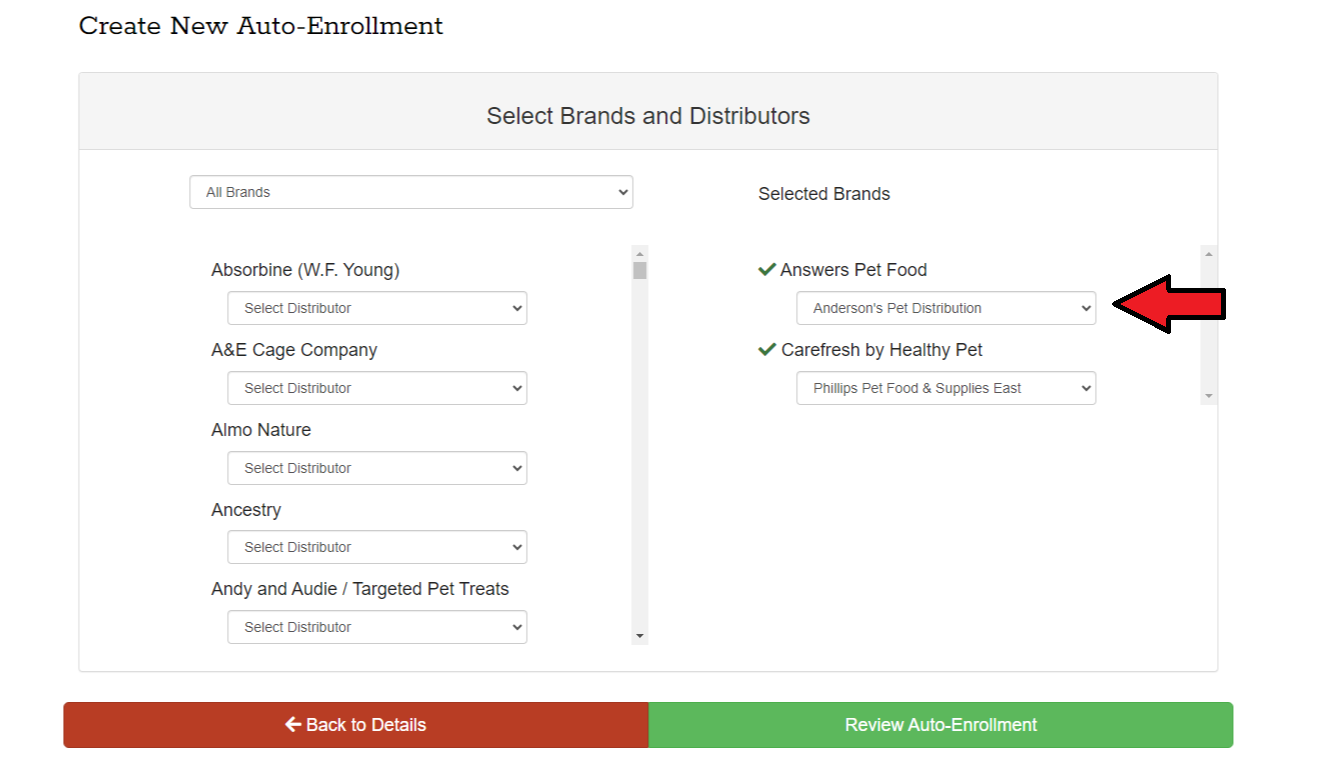Click the brand list scrollbar thumb
Image resolution: width=1318 pixels, height=773 pixels.
click(640, 271)
